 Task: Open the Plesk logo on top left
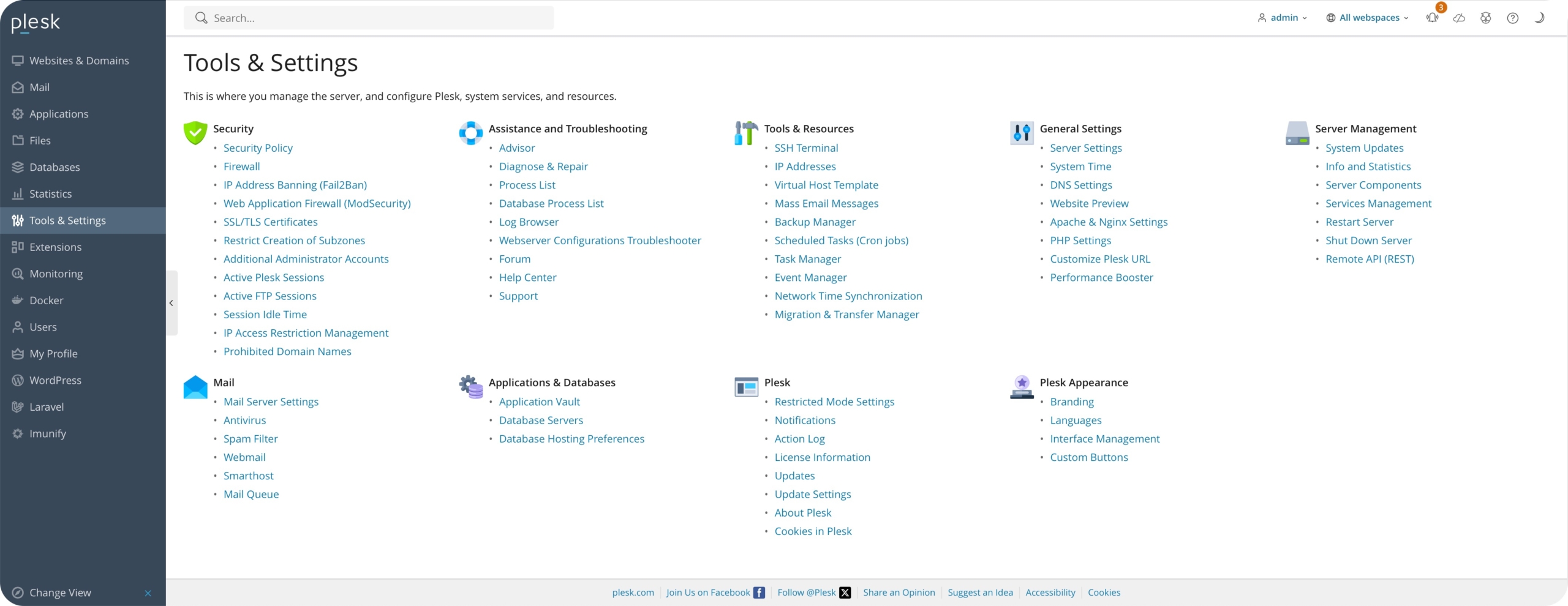(x=35, y=22)
